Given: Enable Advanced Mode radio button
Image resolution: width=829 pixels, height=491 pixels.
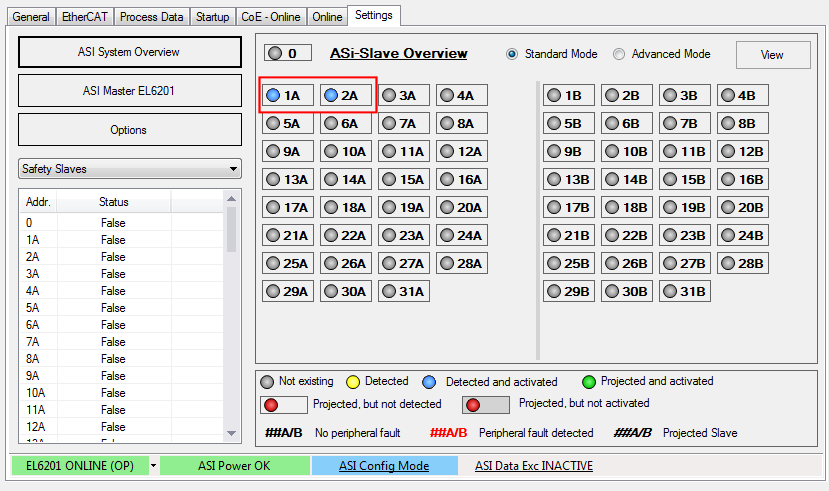Looking at the screenshot, I should [619, 54].
